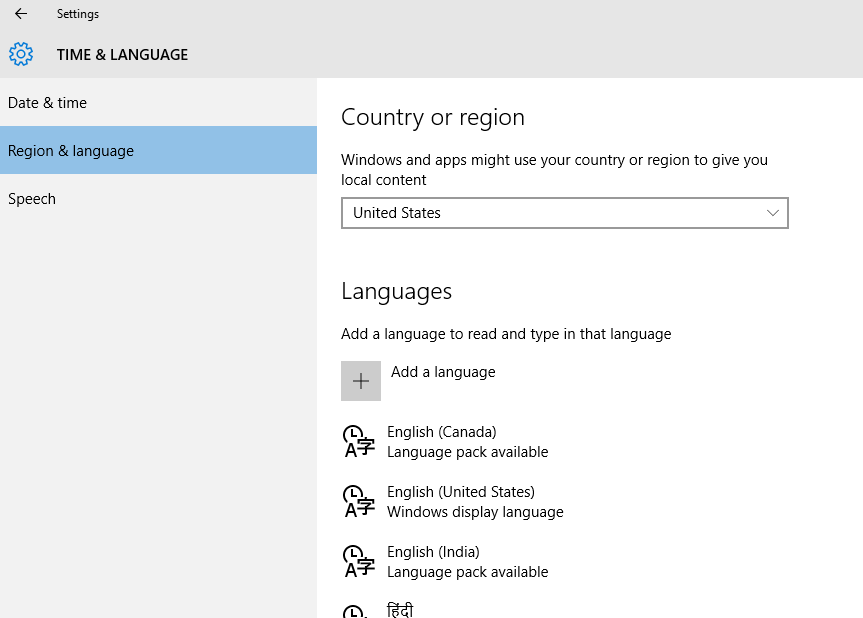
Task: Open the United States country dropdown
Action: (565, 213)
